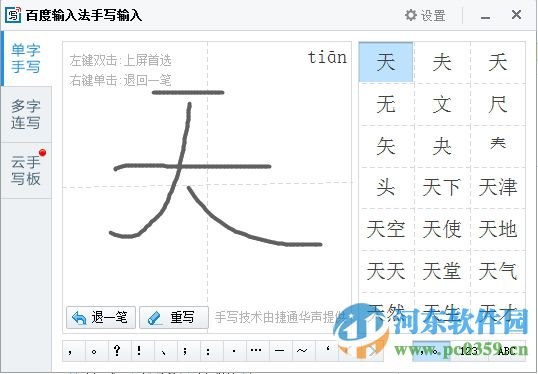Insert the enumeration comma 、 symbol
Viewport: 538px width, 374px height.
(x=166, y=351)
